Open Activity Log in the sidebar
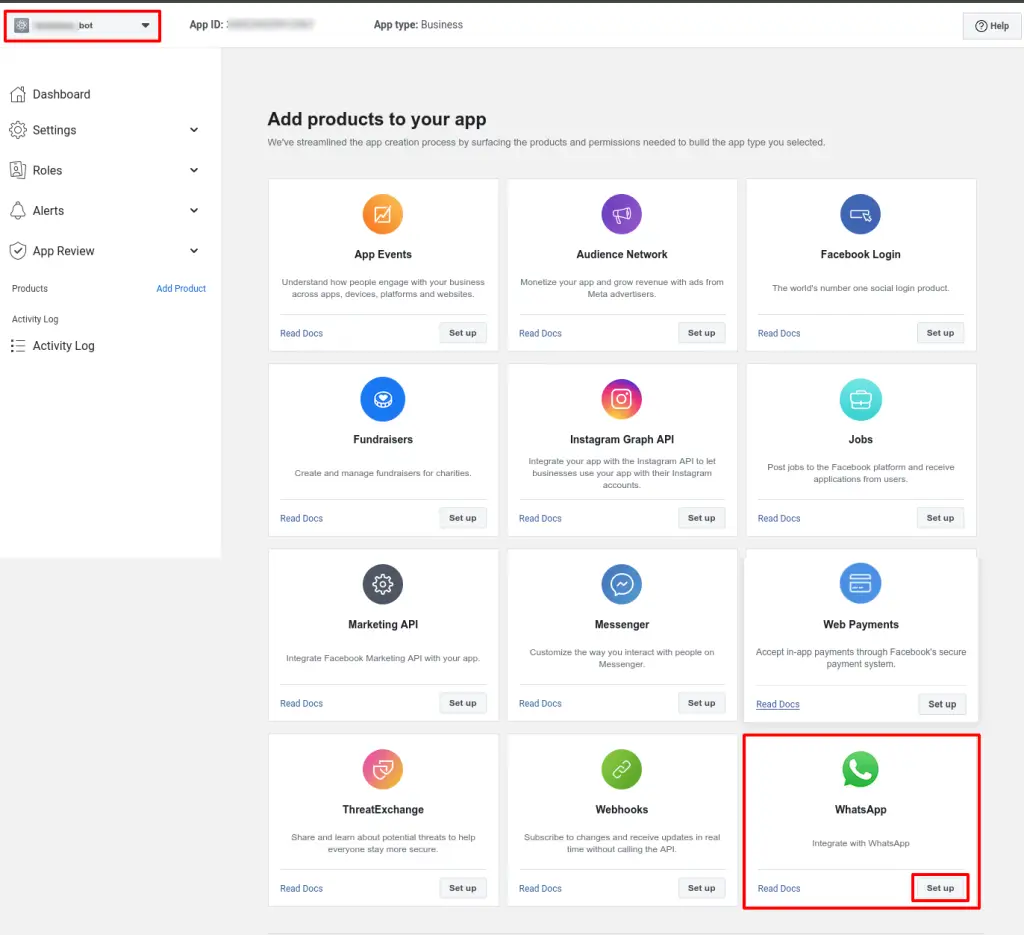The image size is (1024, 935). pyautogui.click(x=63, y=345)
